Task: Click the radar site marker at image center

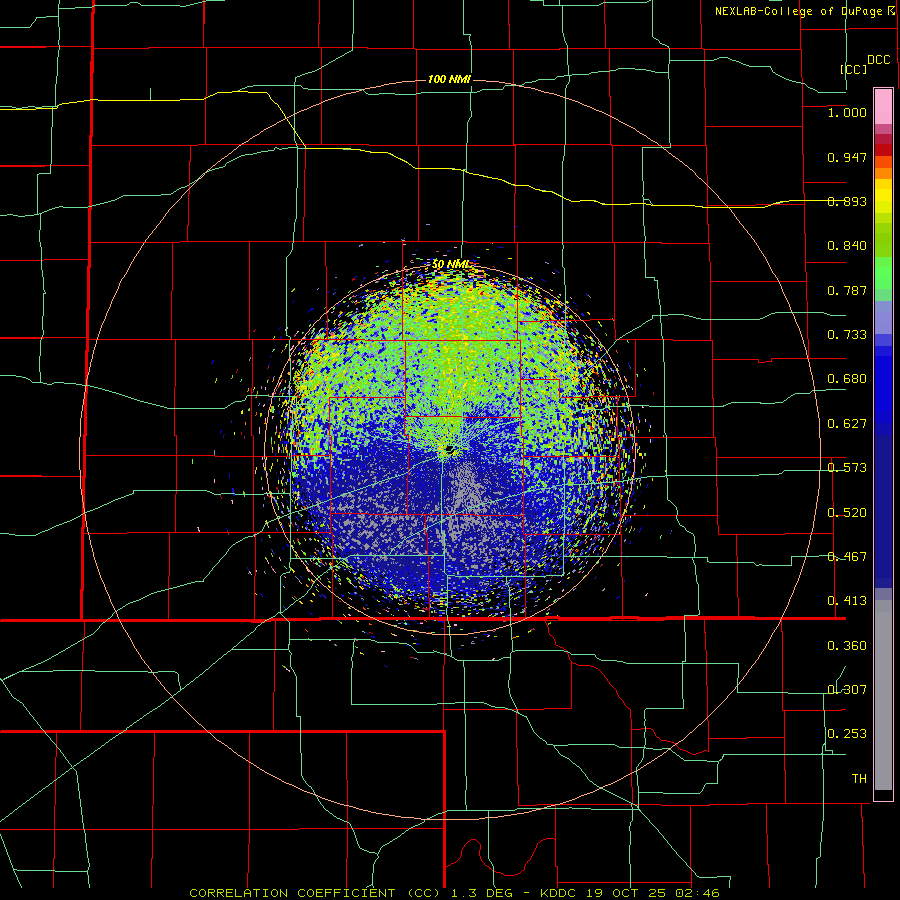Action: click(449, 449)
